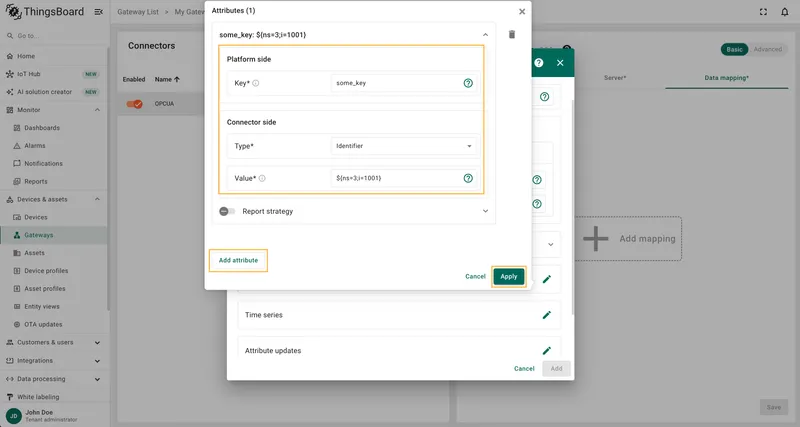Viewport: 800px width, 427px height.
Task: Open AI solution creator in the sidebar
Action: click(54, 92)
